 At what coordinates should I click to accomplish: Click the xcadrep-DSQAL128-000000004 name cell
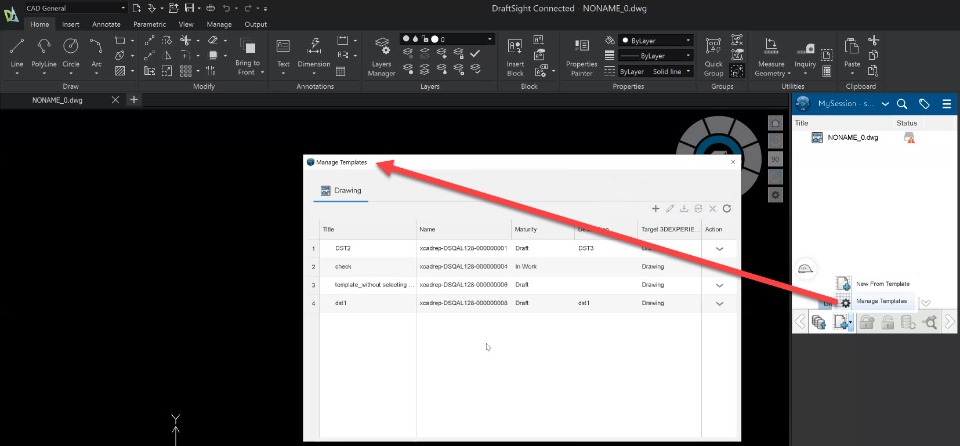463,267
